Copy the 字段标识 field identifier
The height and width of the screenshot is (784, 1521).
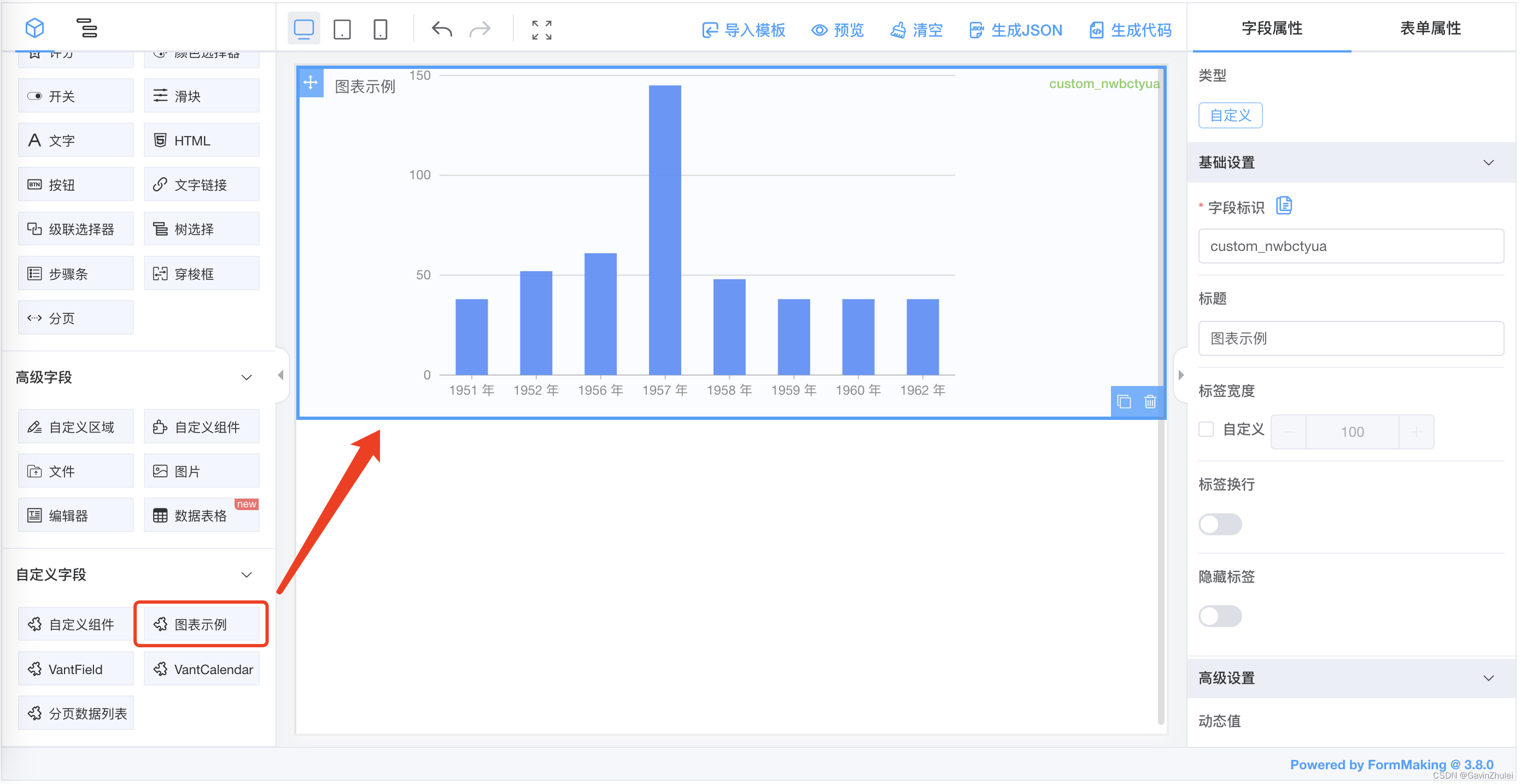pos(1284,206)
